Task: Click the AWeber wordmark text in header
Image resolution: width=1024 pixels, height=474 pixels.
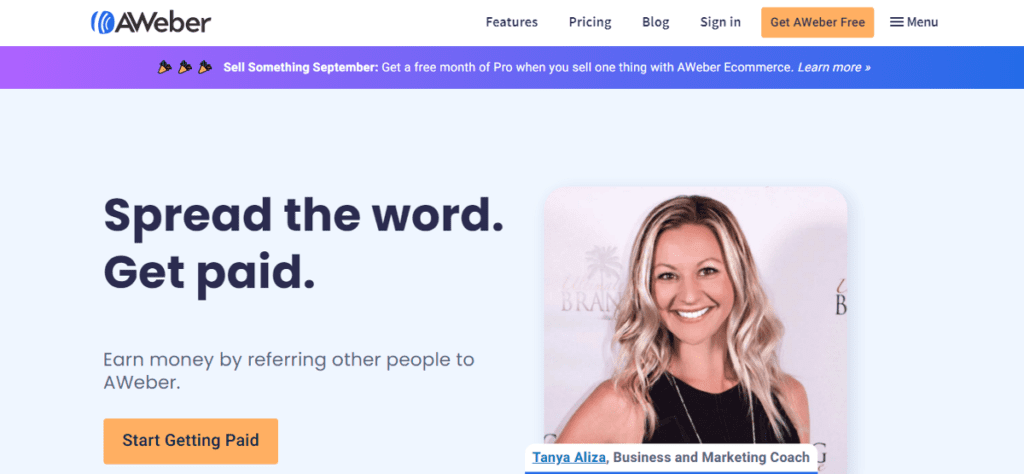Action: pos(163,23)
